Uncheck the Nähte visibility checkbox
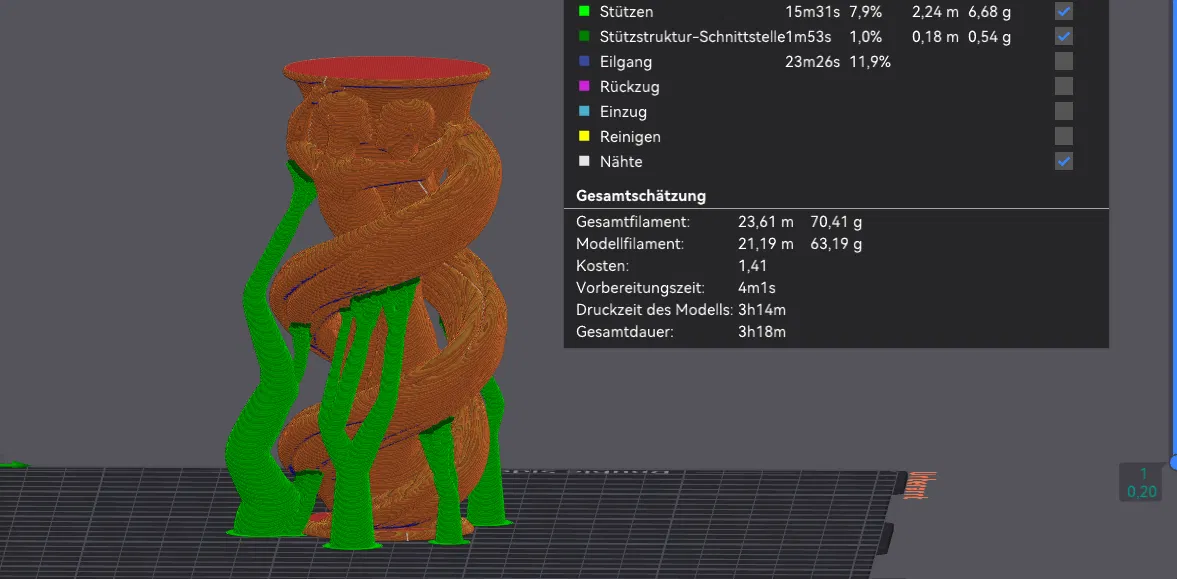This screenshot has height=579, width=1177. coord(1063,161)
